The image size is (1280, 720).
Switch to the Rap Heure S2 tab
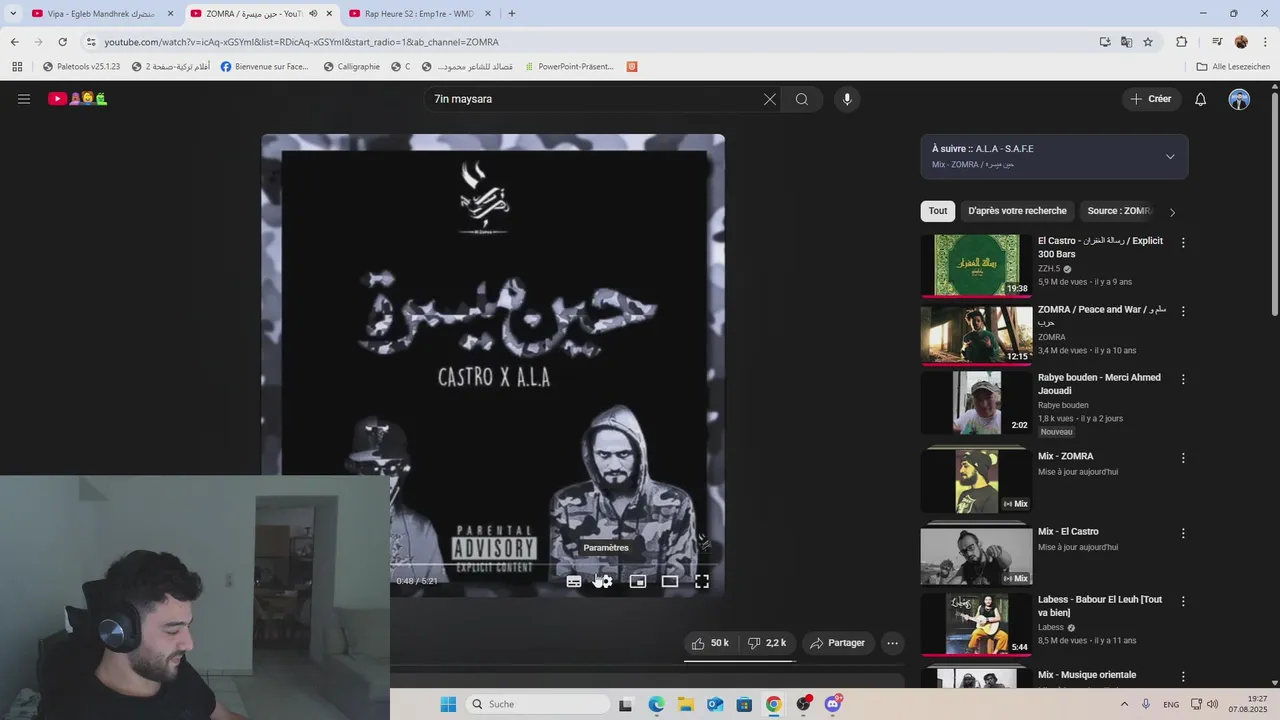(x=419, y=14)
